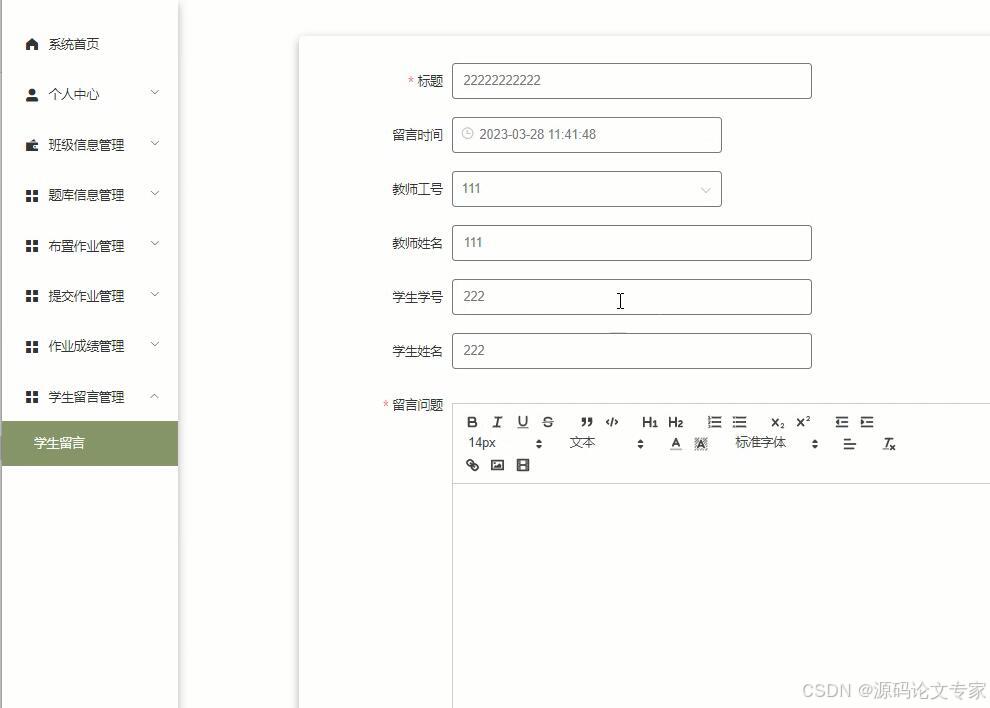The width and height of the screenshot is (990, 708).
Task: Open the 标准字体 font family dropdown
Action: (x=770, y=442)
